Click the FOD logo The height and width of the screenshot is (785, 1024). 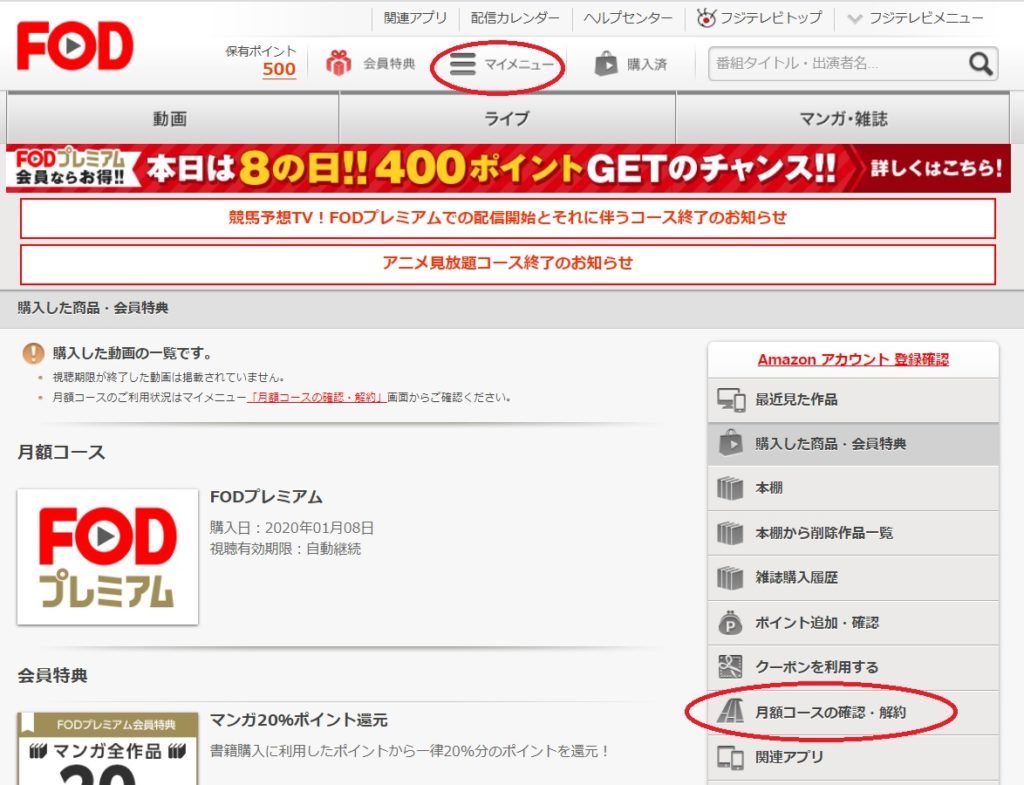pos(75,46)
